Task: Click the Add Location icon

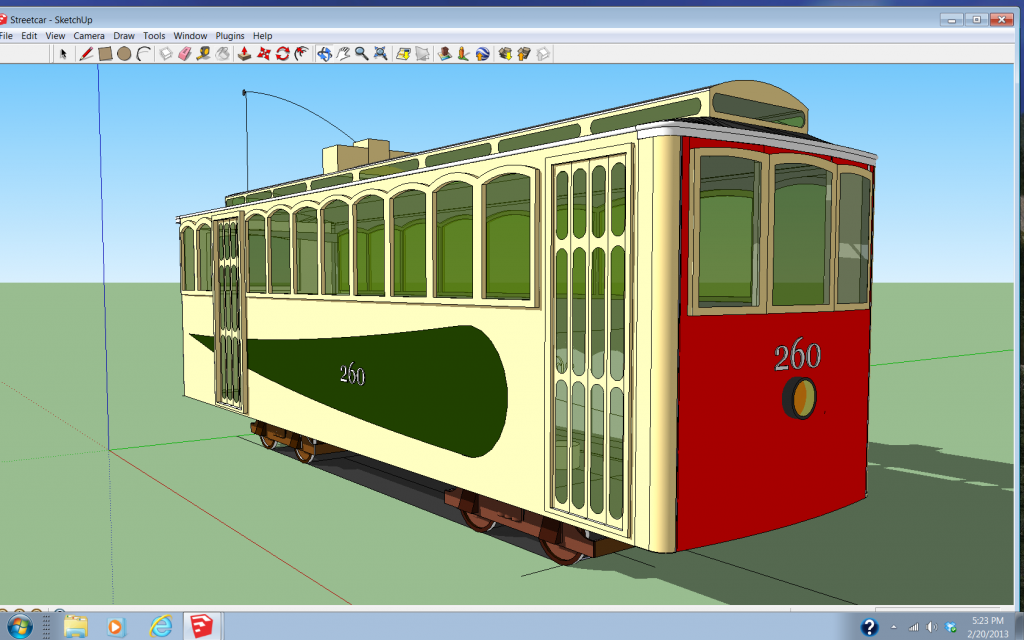Action: [x=403, y=54]
